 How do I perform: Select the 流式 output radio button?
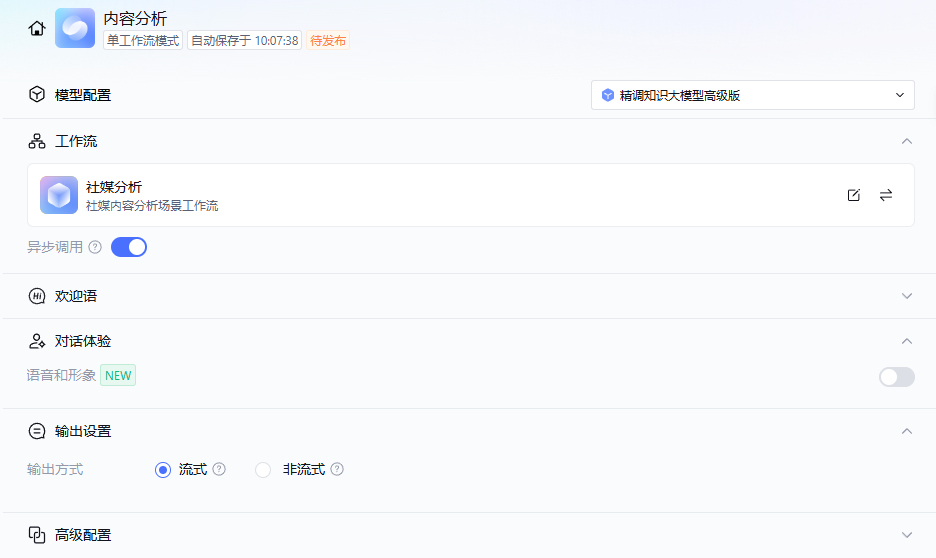tap(163, 470)
